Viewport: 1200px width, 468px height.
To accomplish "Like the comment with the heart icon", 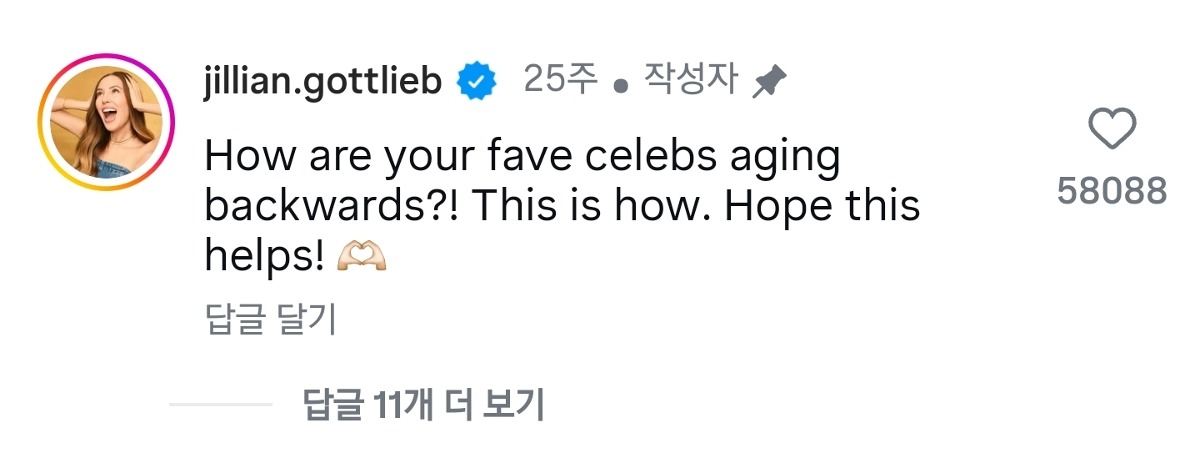I will coord(1111,130).
